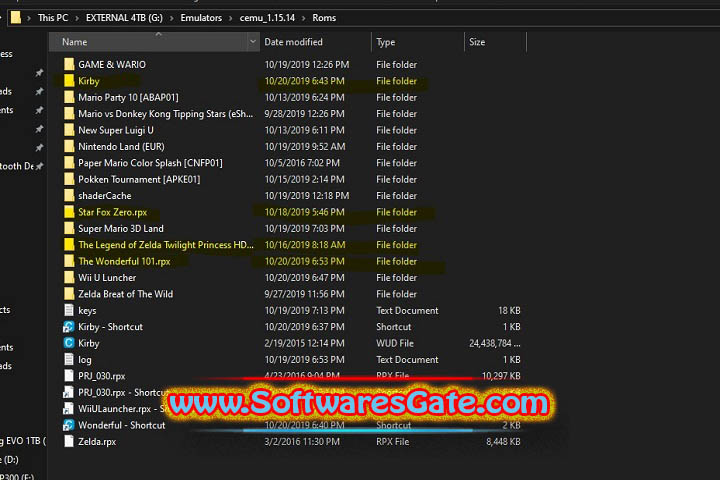Select The Wonderful 101.rpx folder icon

[x=69, y=261]
